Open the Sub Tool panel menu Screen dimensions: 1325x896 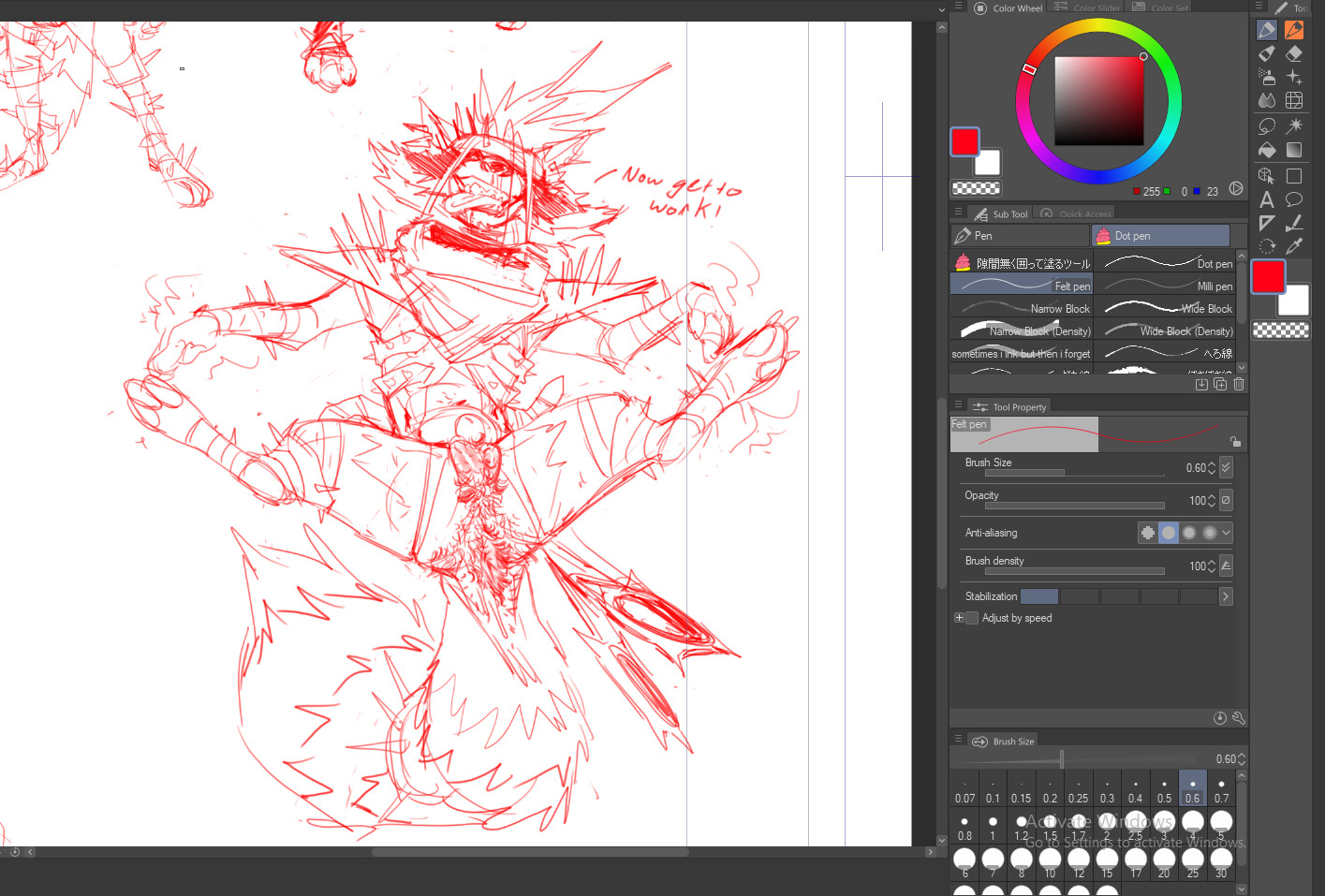(x=958, y=212)
